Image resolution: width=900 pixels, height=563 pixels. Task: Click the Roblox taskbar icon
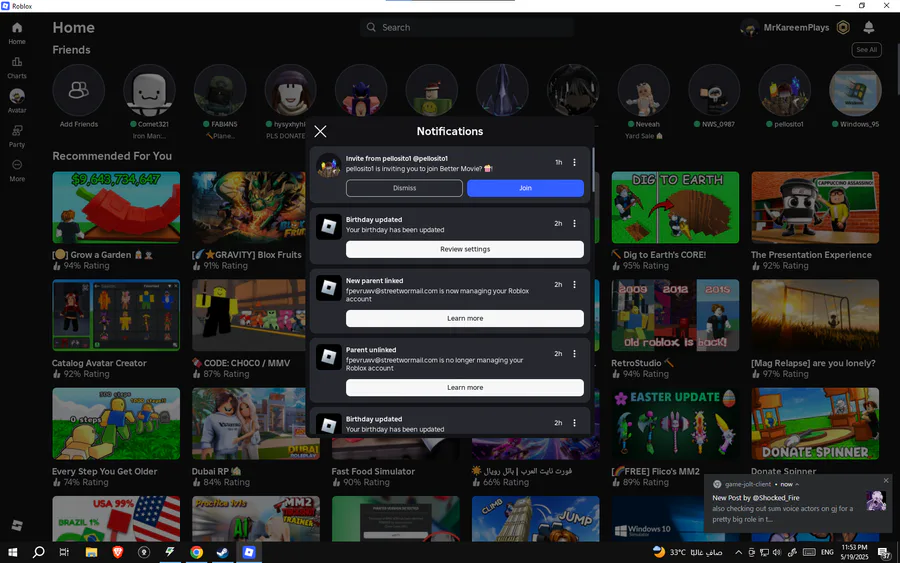(x=249, y=552)
